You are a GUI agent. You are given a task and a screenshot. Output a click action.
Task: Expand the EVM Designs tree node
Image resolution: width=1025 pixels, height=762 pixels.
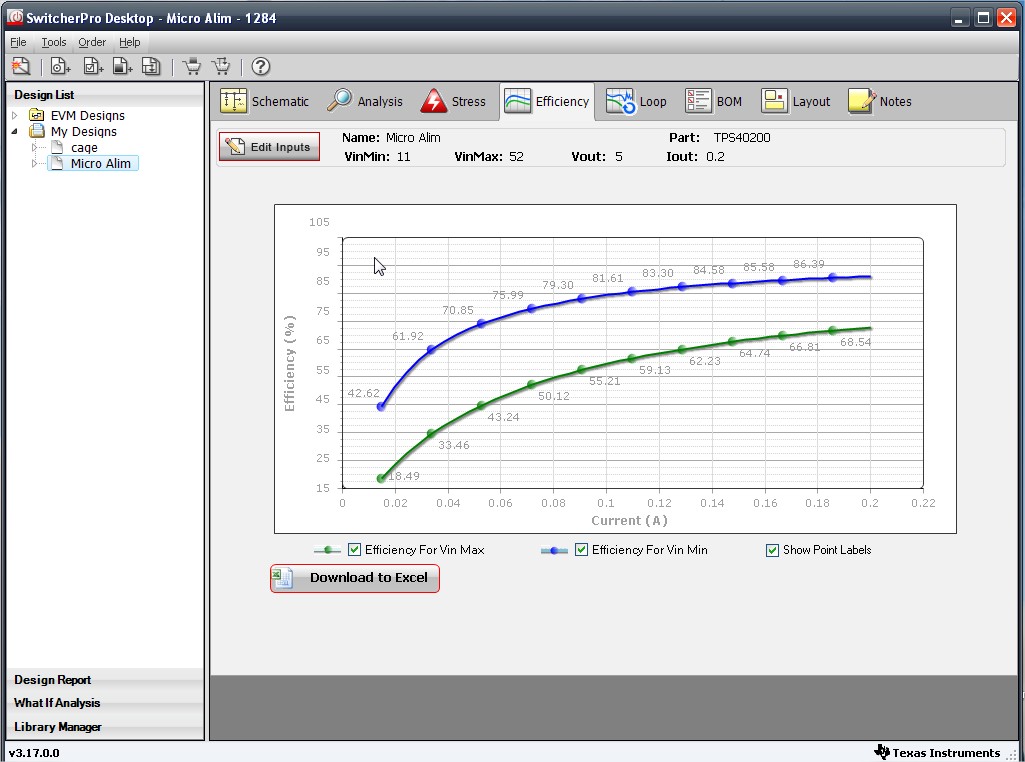[14, 115]
